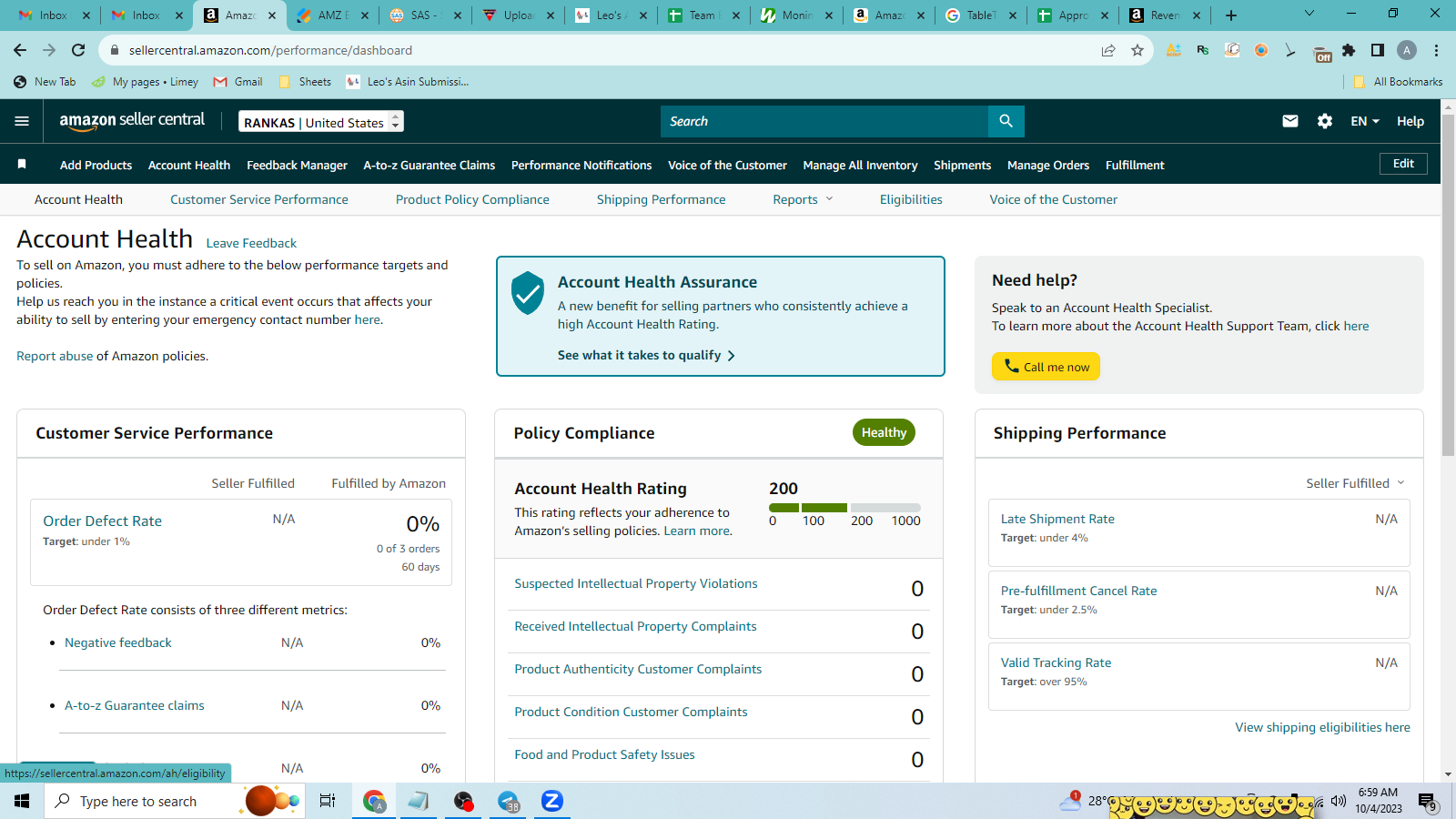Open the Windows notification center icon
This screenshot has height=819, width=1456.
1427,802
